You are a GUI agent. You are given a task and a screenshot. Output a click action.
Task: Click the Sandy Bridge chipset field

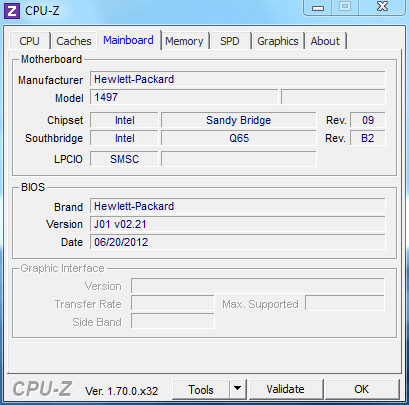(x=239, y=120)
